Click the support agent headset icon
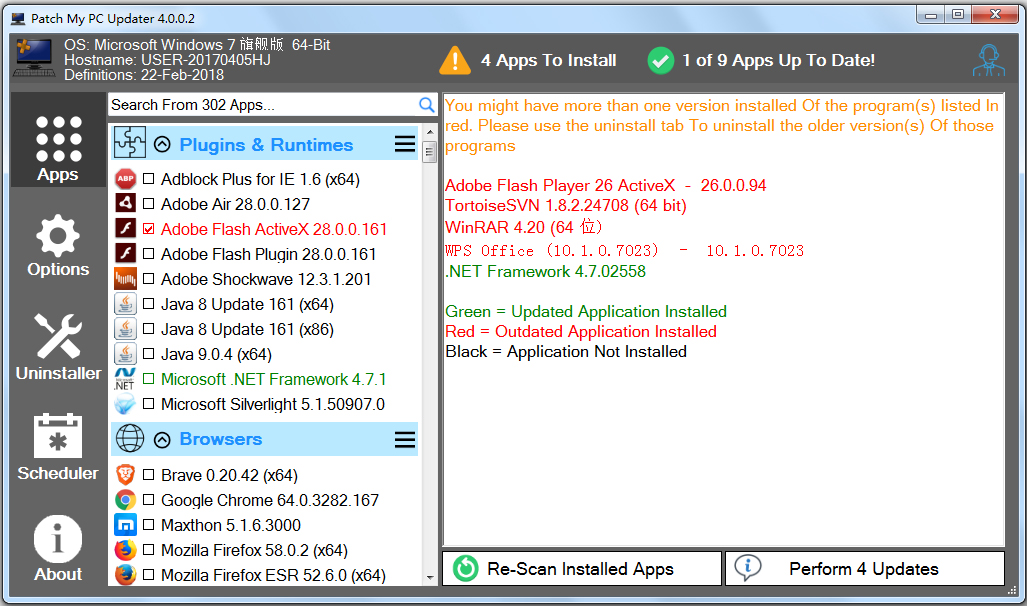 click(988, 60)
